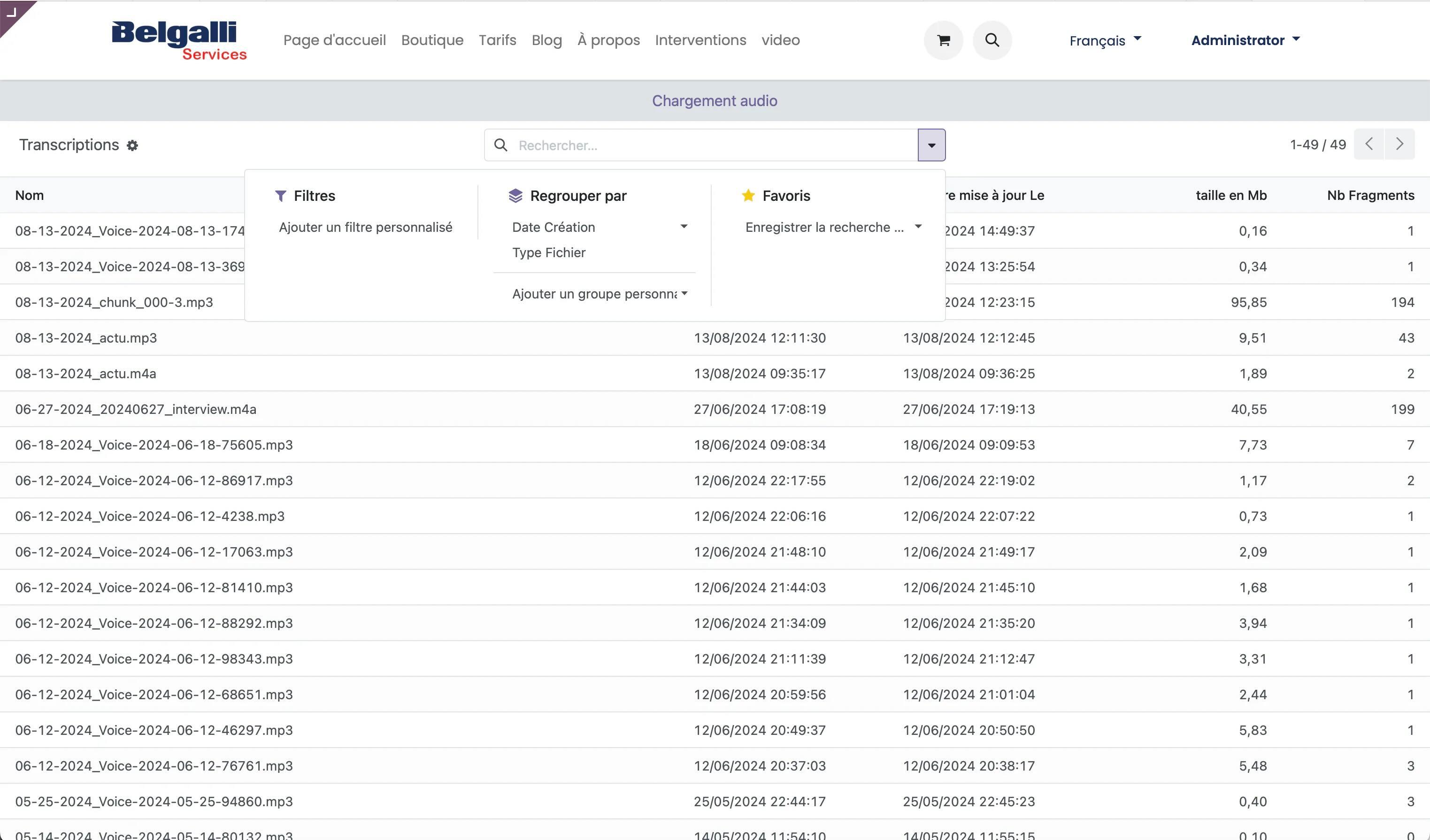Image resolution: width=1430 pixels, height=840 pixels.
Task: Click size value 95,85
Action: click(x=1248, y=302)
